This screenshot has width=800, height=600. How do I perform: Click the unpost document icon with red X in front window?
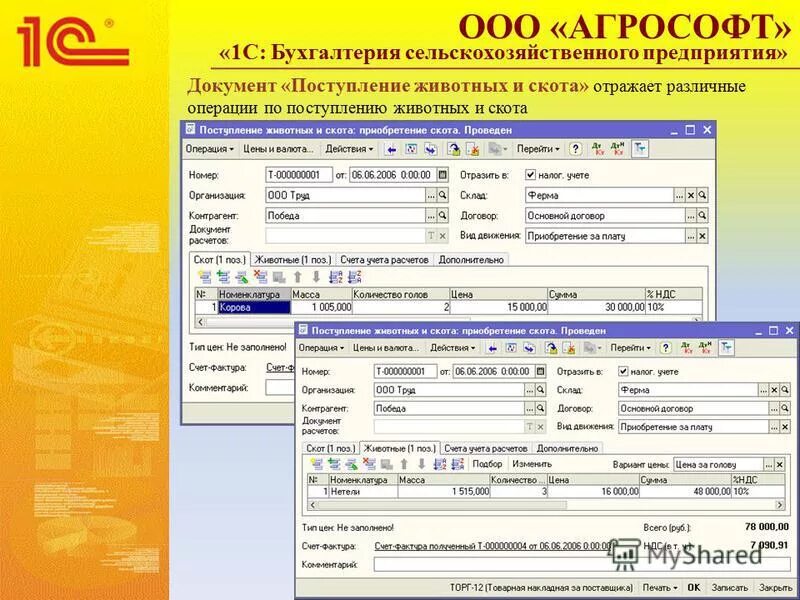pos(568,348)
